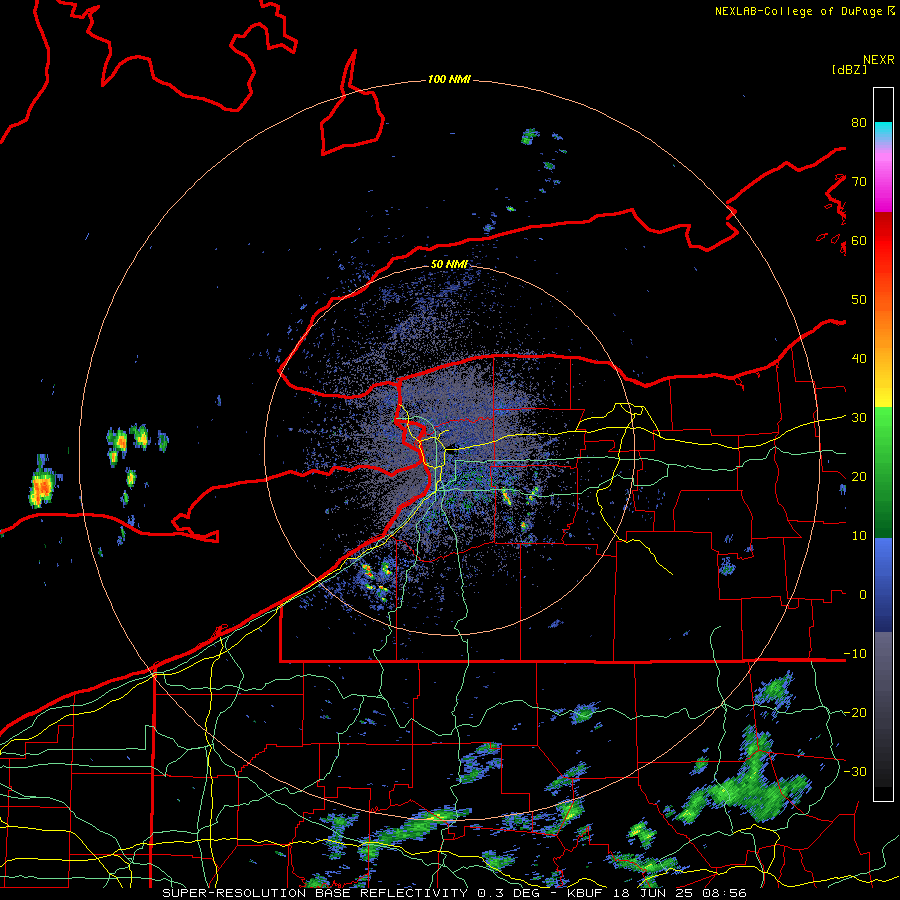Click the 50 NMI range ring label
Image resolution: width=900 pixels, height=900 pixels.
pos(449,264)
